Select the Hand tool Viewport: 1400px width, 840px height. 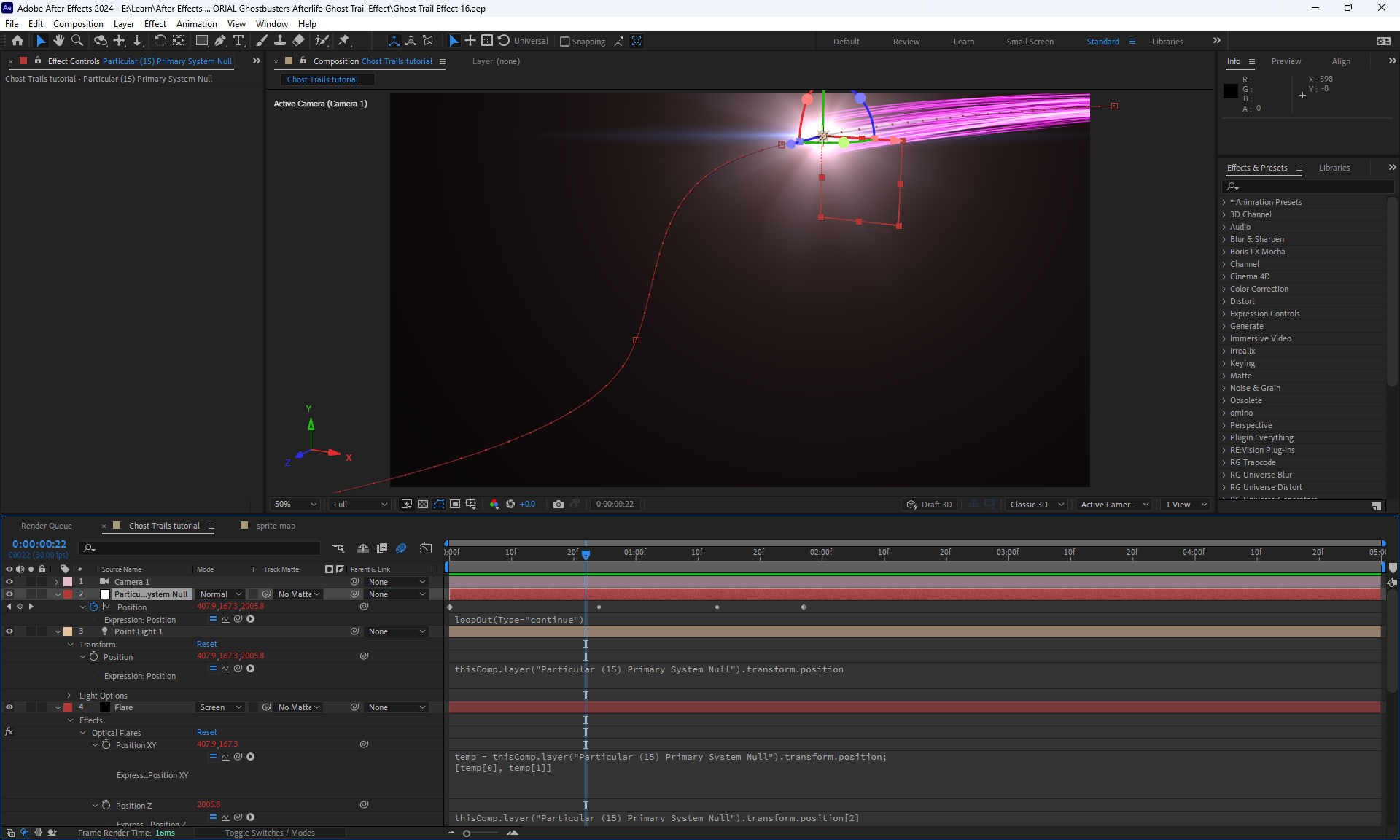coord(58,41)
